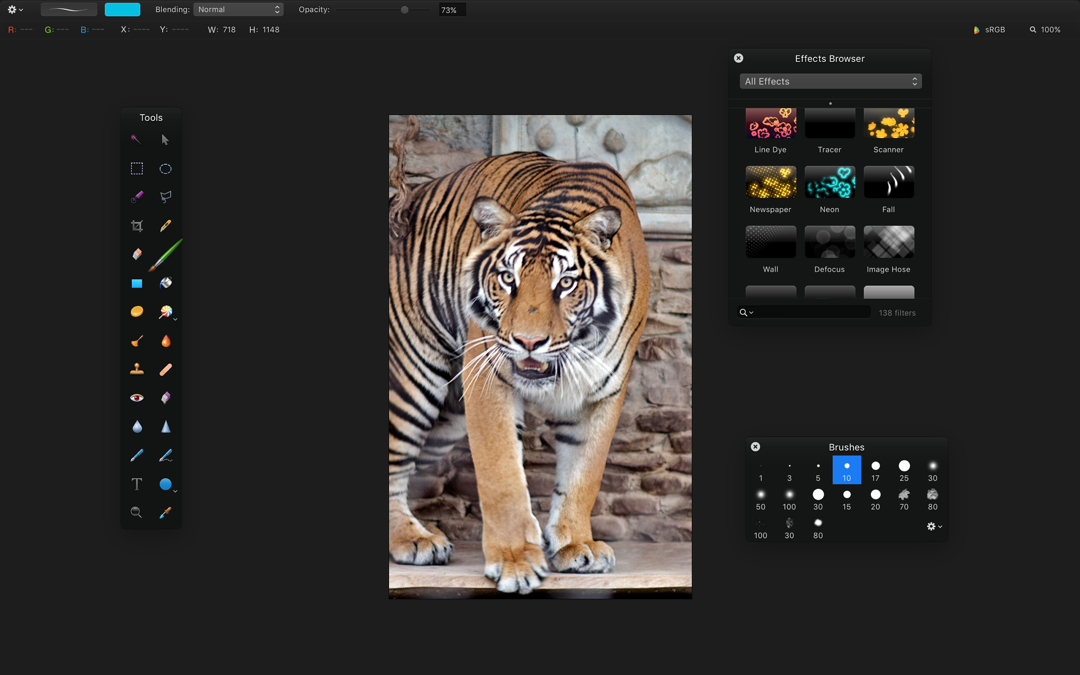This screenshot has height=675, width=1080.
Task: Choose the Red Eye tool
Action: (137, 397)
